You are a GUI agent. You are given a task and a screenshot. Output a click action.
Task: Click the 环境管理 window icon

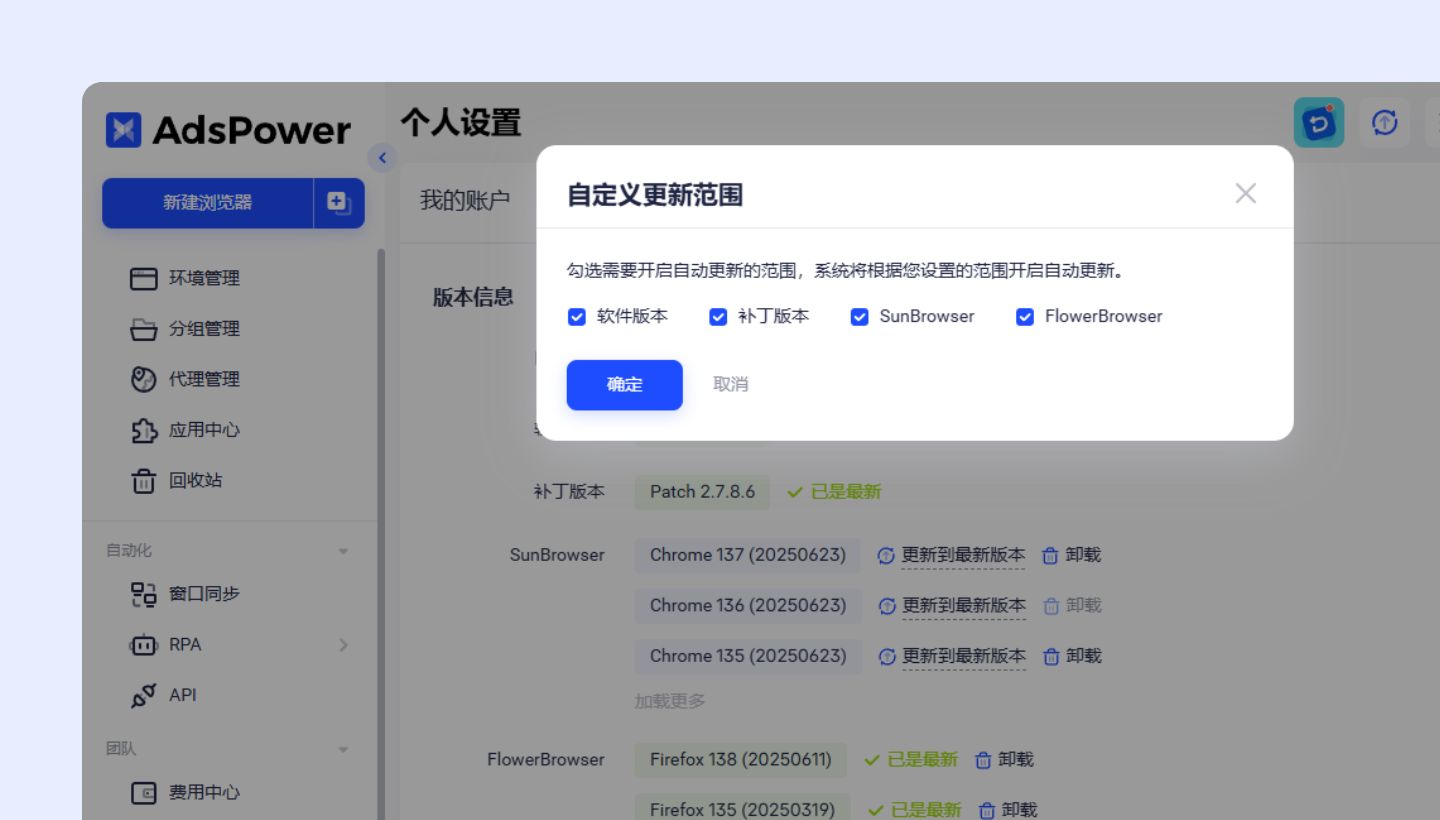(x=144, y=279)
